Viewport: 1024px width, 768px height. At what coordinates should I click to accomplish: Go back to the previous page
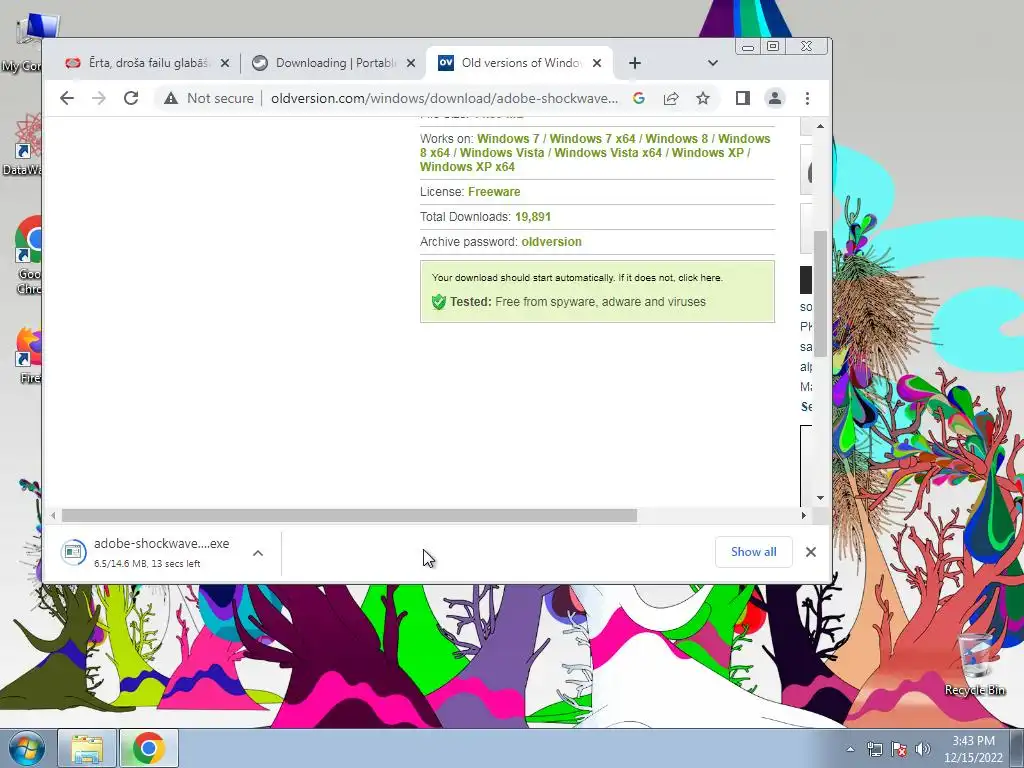click(67, 98)
